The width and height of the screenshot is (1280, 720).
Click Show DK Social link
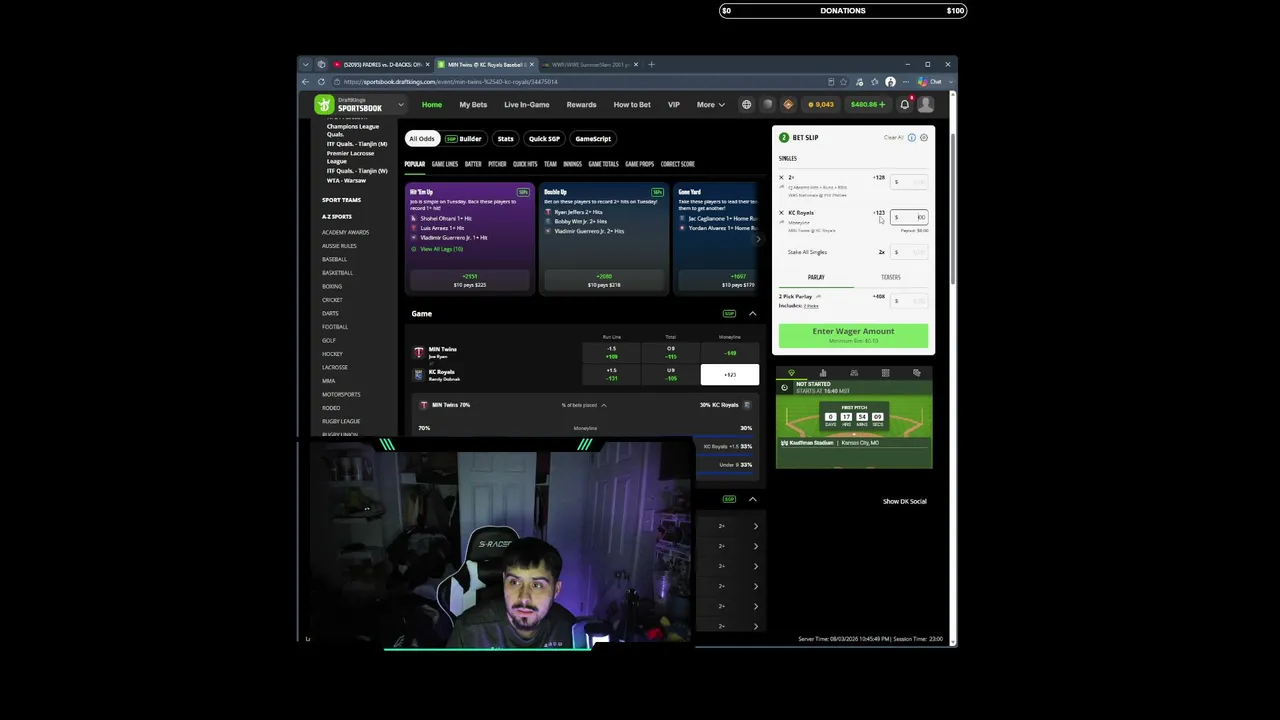pyautogui.click(x=905, y=501)
